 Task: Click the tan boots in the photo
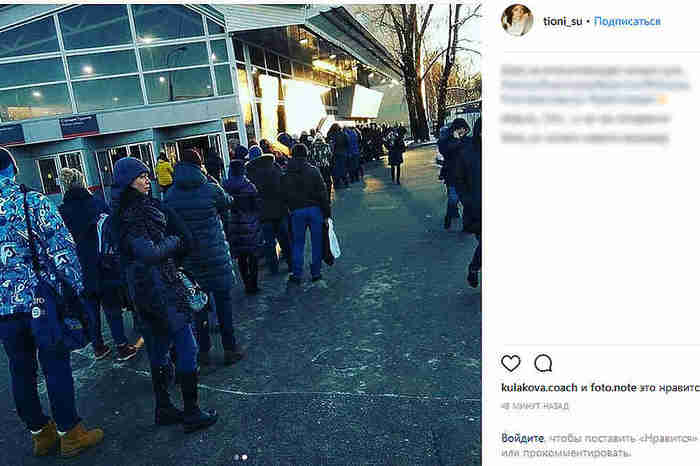pyautogui.click(x=67, y=438)
